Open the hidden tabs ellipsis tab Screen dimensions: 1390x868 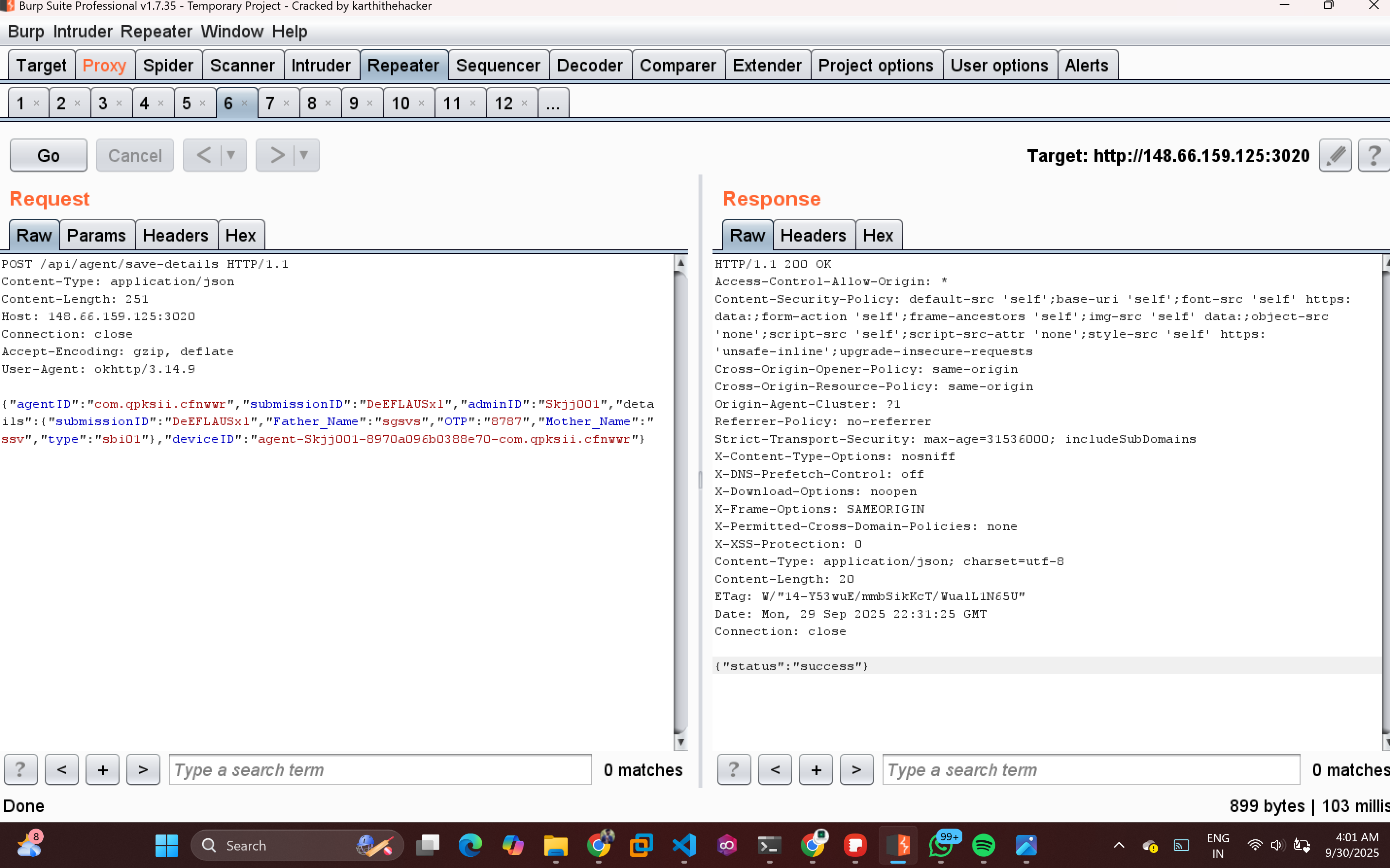(553, 104)
